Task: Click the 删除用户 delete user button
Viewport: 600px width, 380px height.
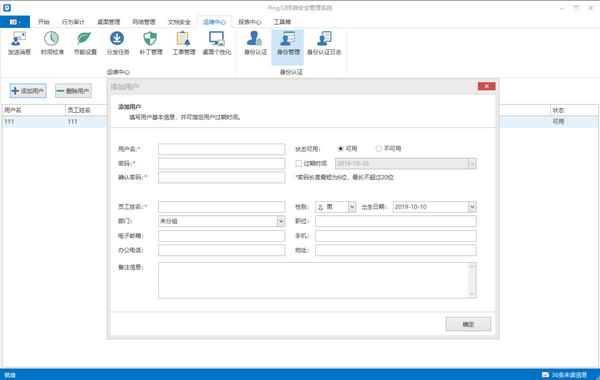Action: [73, 91]
